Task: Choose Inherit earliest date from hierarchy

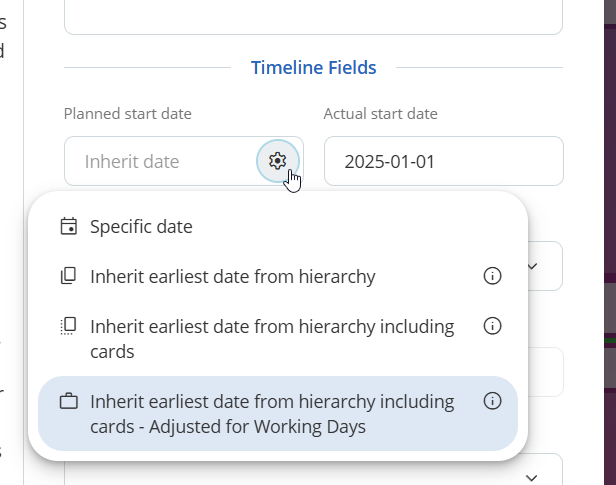Action: click(x=278, y=276)
